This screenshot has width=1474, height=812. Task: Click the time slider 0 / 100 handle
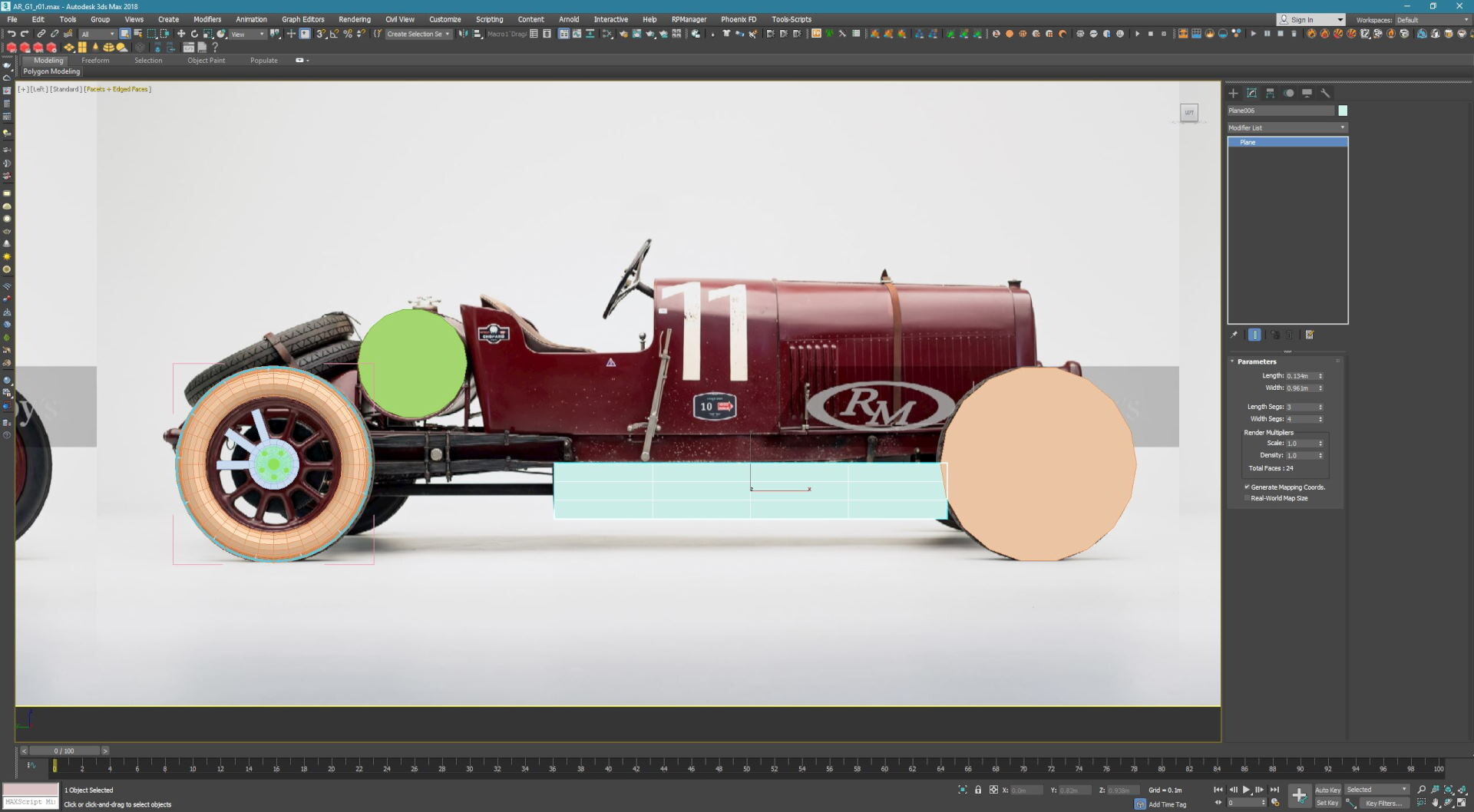pos(64,751)
